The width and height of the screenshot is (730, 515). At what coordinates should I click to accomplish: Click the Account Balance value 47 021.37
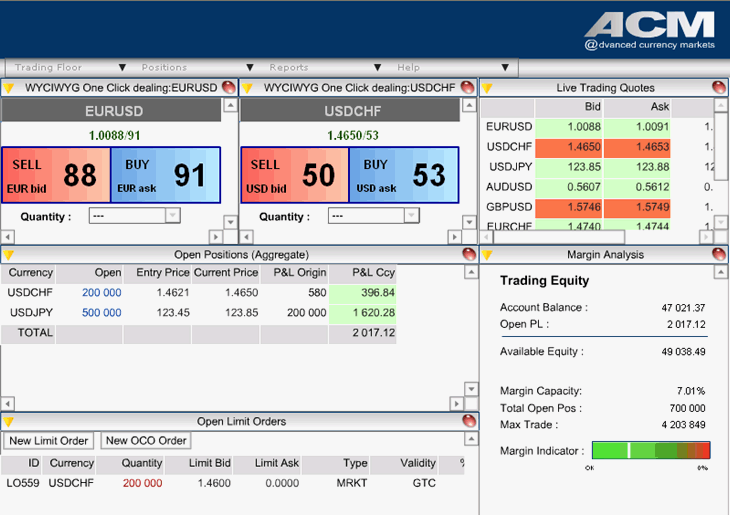pyautogui.click(x=683, y=308)
